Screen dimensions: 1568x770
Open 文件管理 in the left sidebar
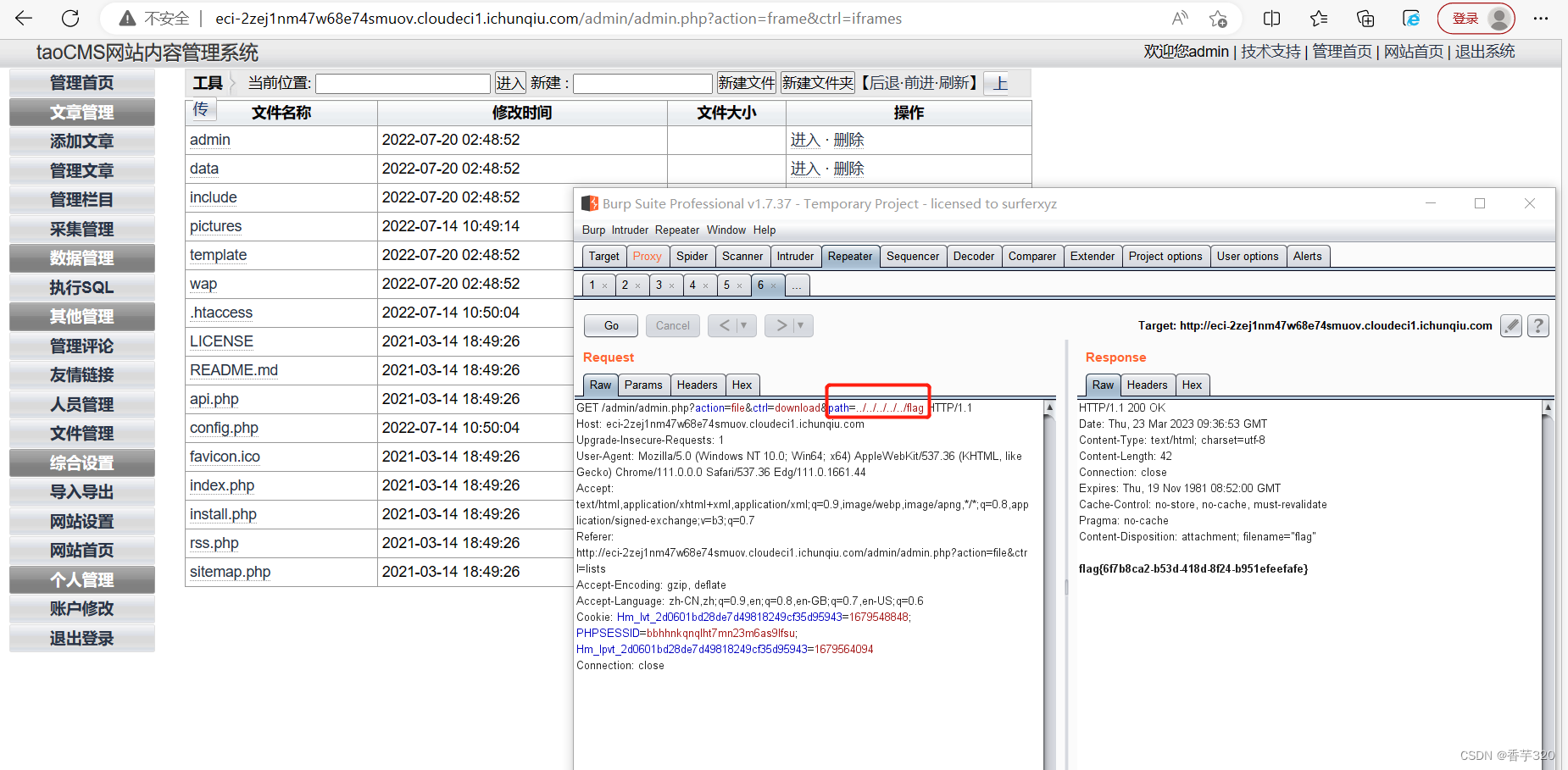[82, 434]
